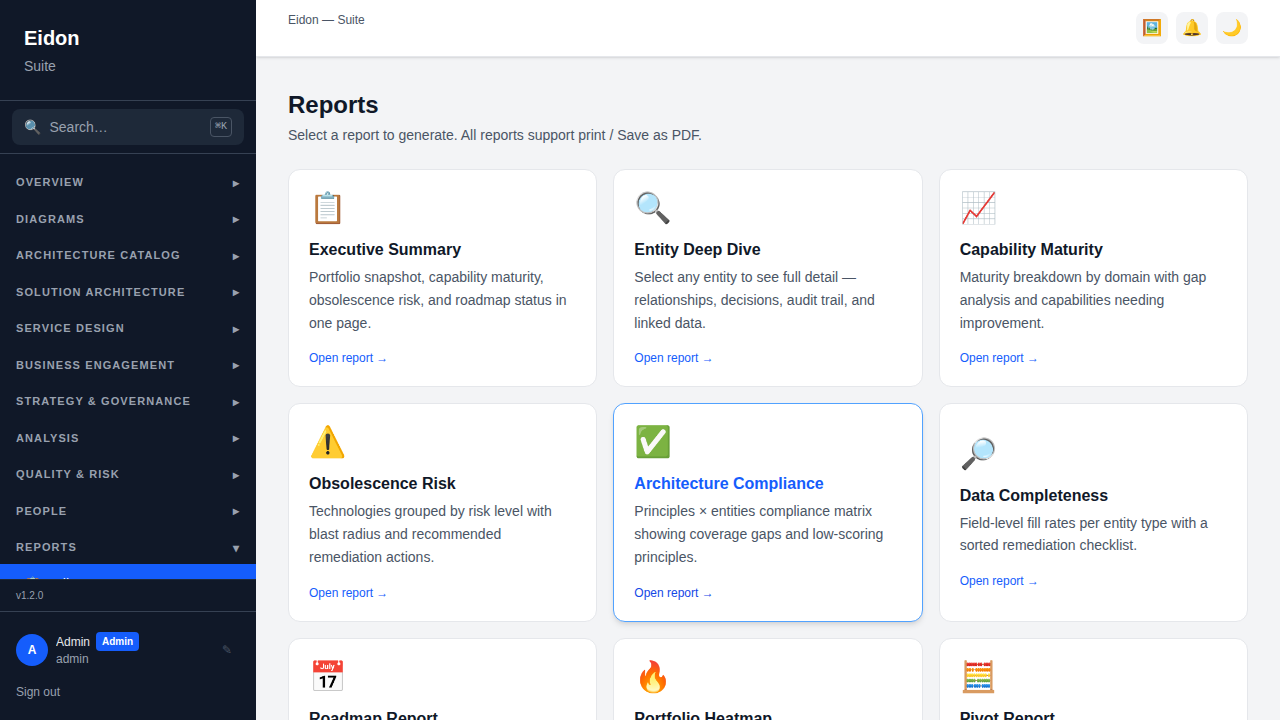This screenshot has width=1280, height=720.
Task: Expand the Analysis sidebar section
Action: [128, 438]
